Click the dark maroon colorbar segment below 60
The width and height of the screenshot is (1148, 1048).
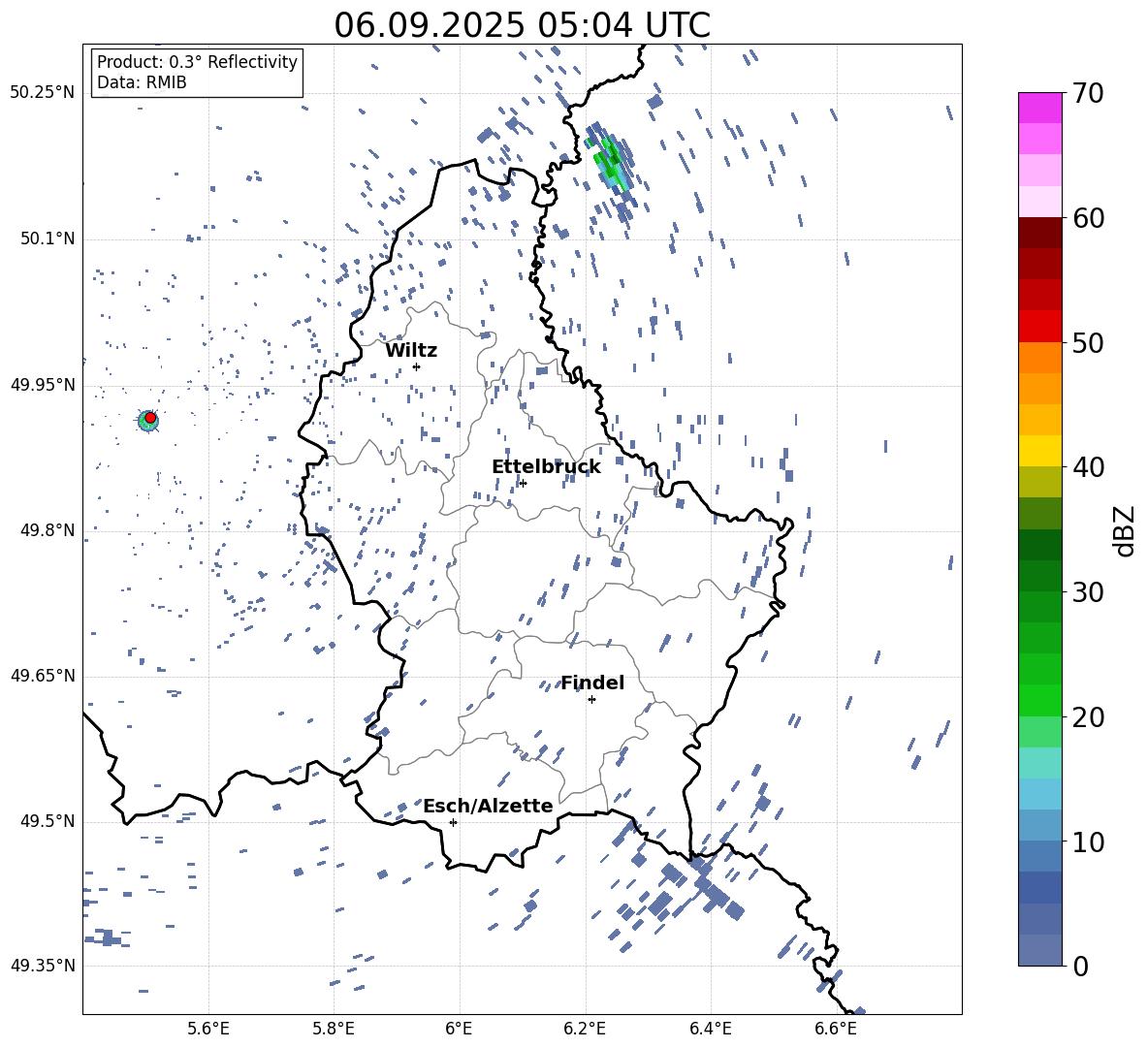tap(1039, 233)
